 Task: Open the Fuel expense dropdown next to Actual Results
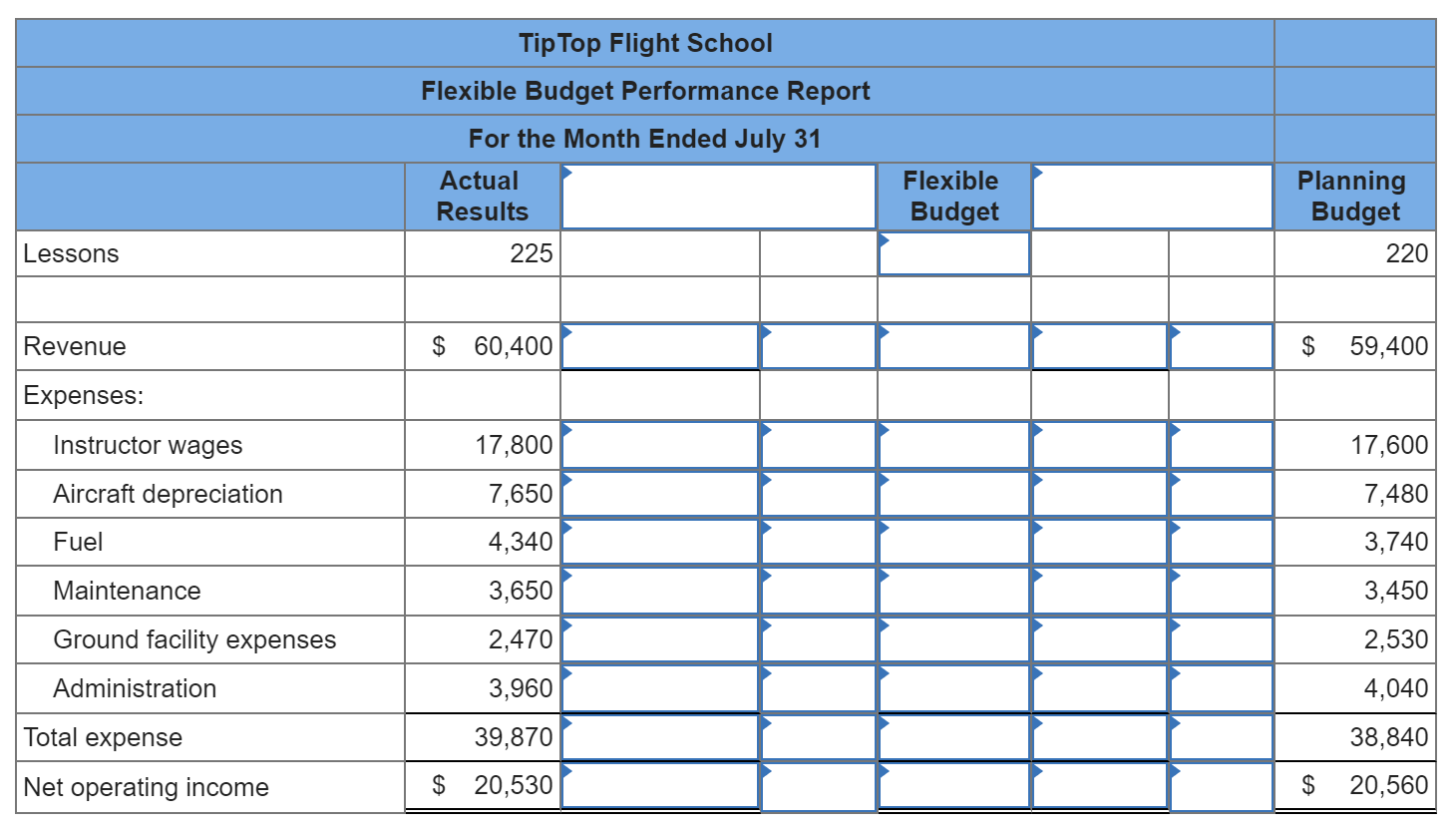pos(564,528)
